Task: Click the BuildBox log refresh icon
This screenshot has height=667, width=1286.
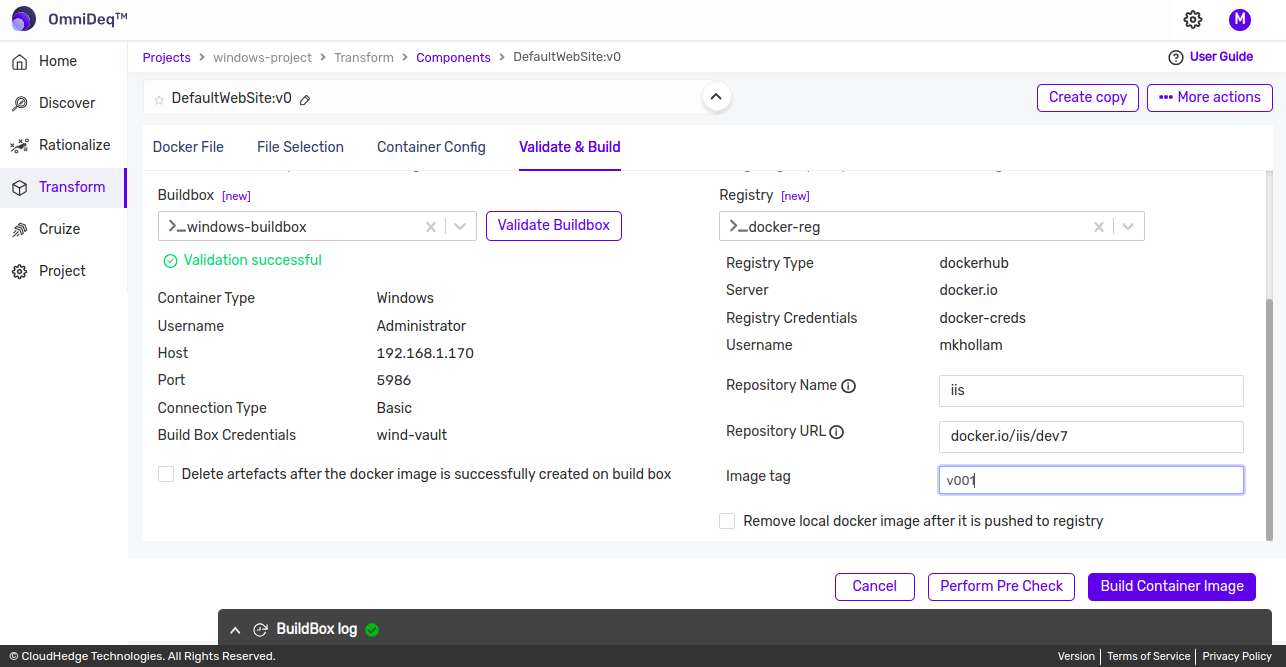Action: click(x=260, y=630)
